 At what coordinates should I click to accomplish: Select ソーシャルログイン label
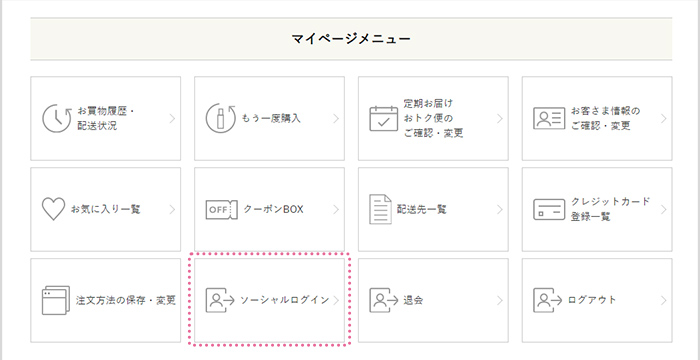[284, 300]
